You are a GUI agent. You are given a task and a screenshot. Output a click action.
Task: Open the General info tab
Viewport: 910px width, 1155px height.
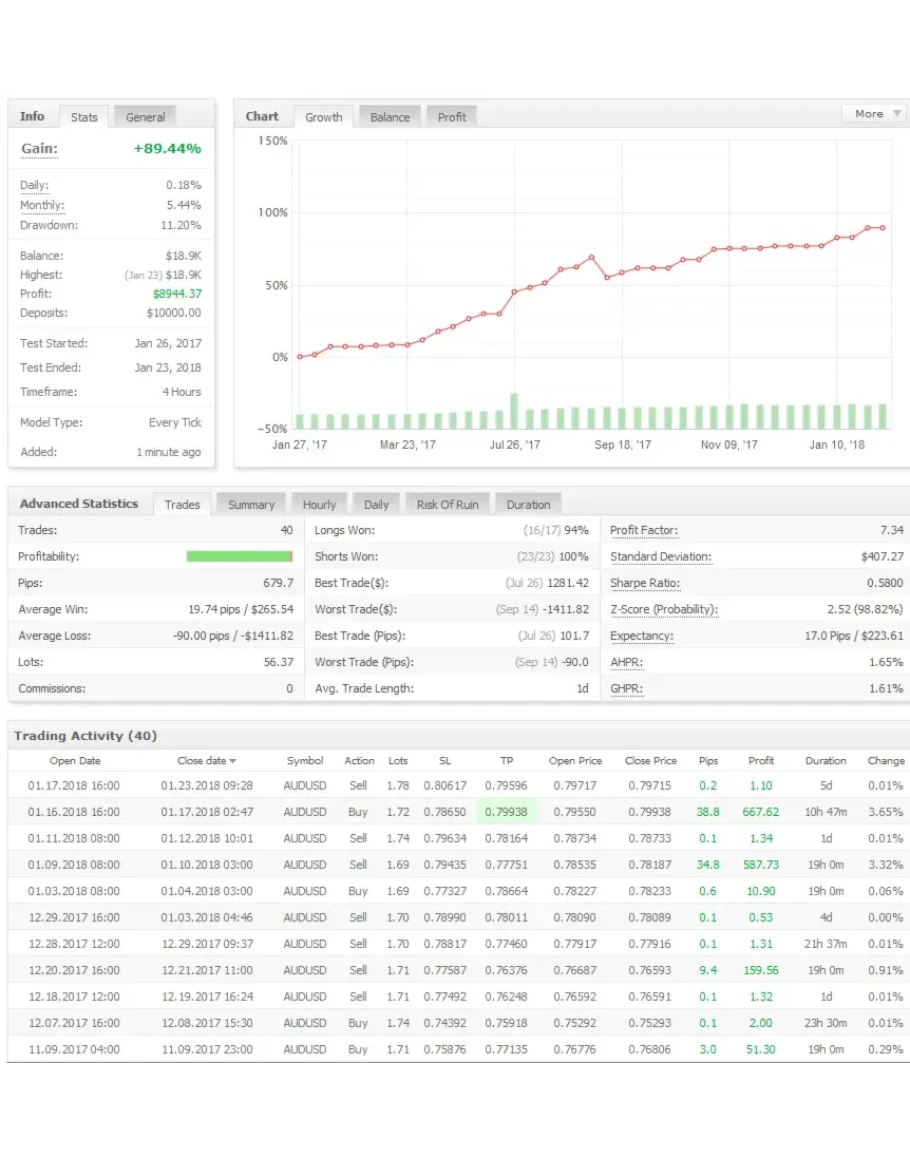pyautogui.click(x=145, y=117)
